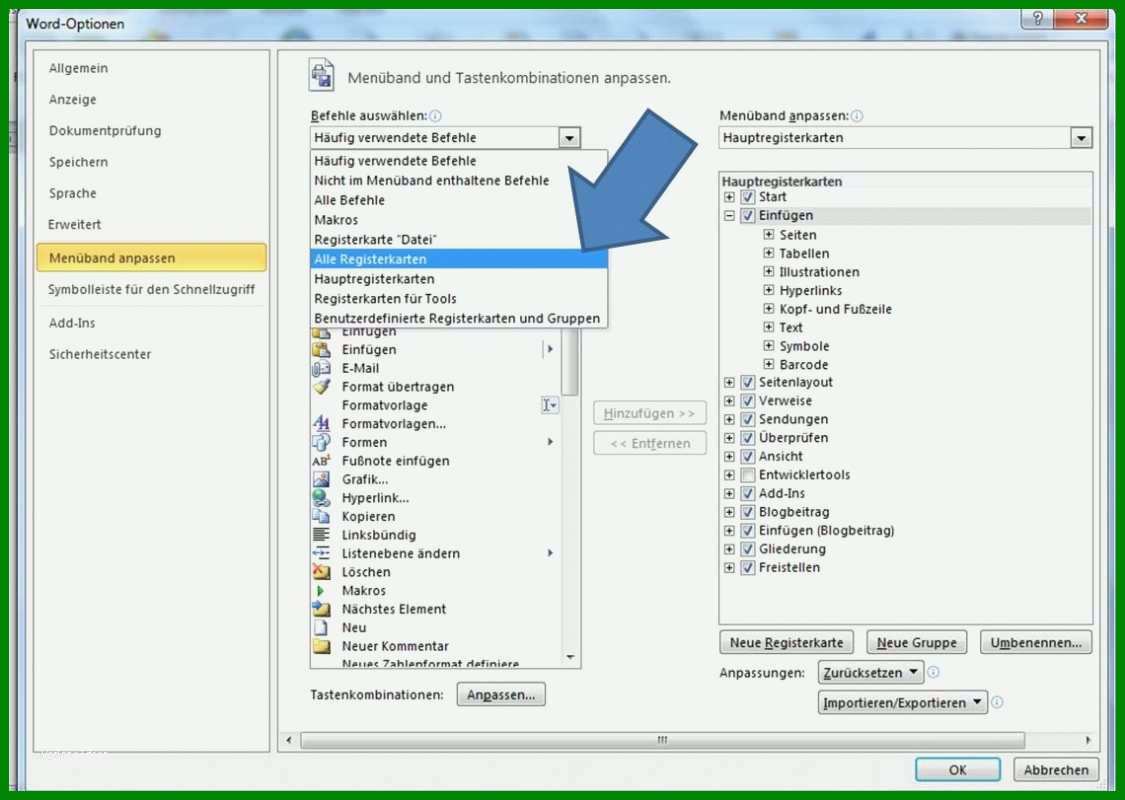
Task: Open the Befehle auswählen dropdown arrow
Action: click(570, 138)
